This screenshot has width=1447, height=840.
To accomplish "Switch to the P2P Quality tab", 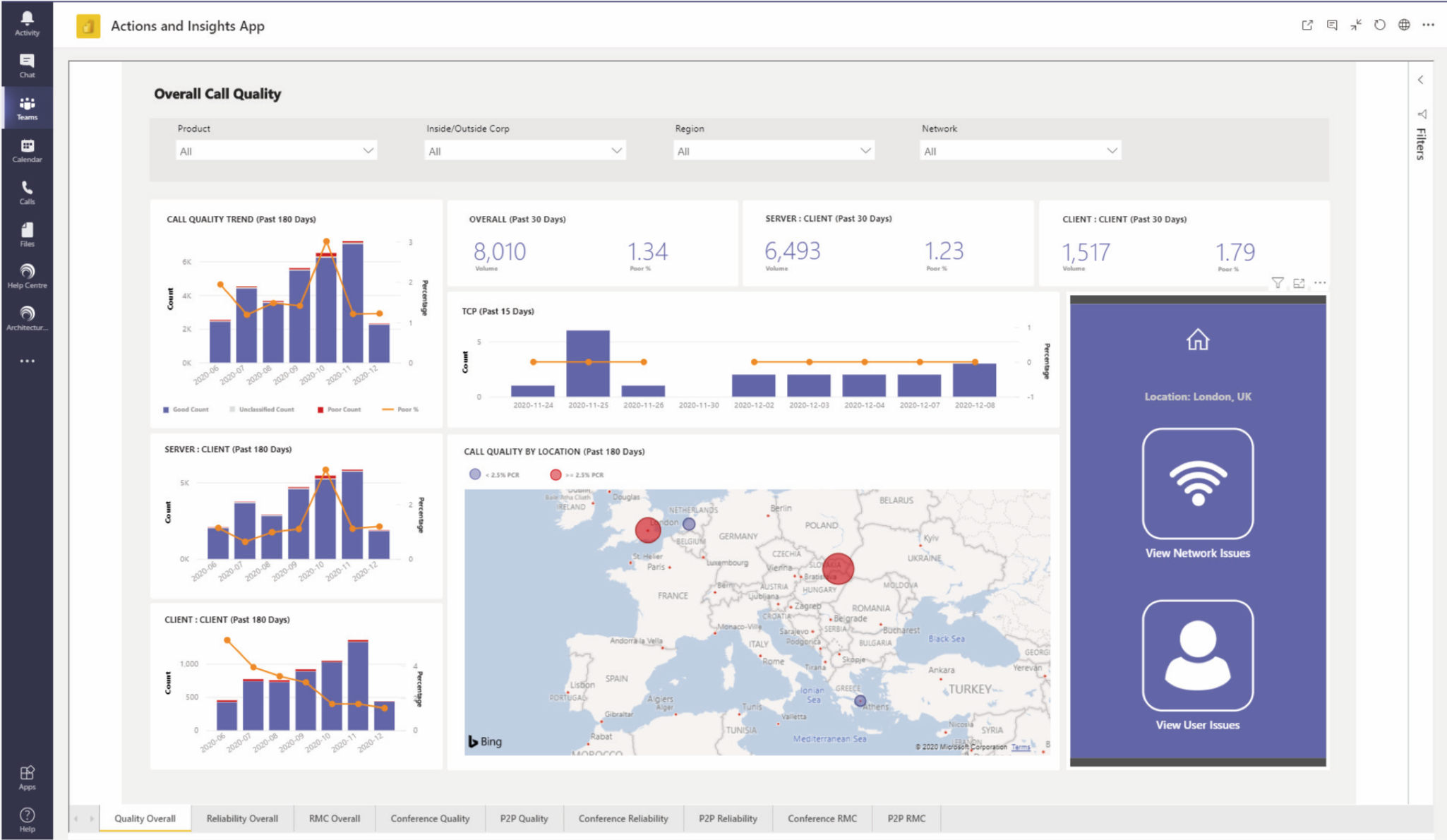I will click(524, 818).
